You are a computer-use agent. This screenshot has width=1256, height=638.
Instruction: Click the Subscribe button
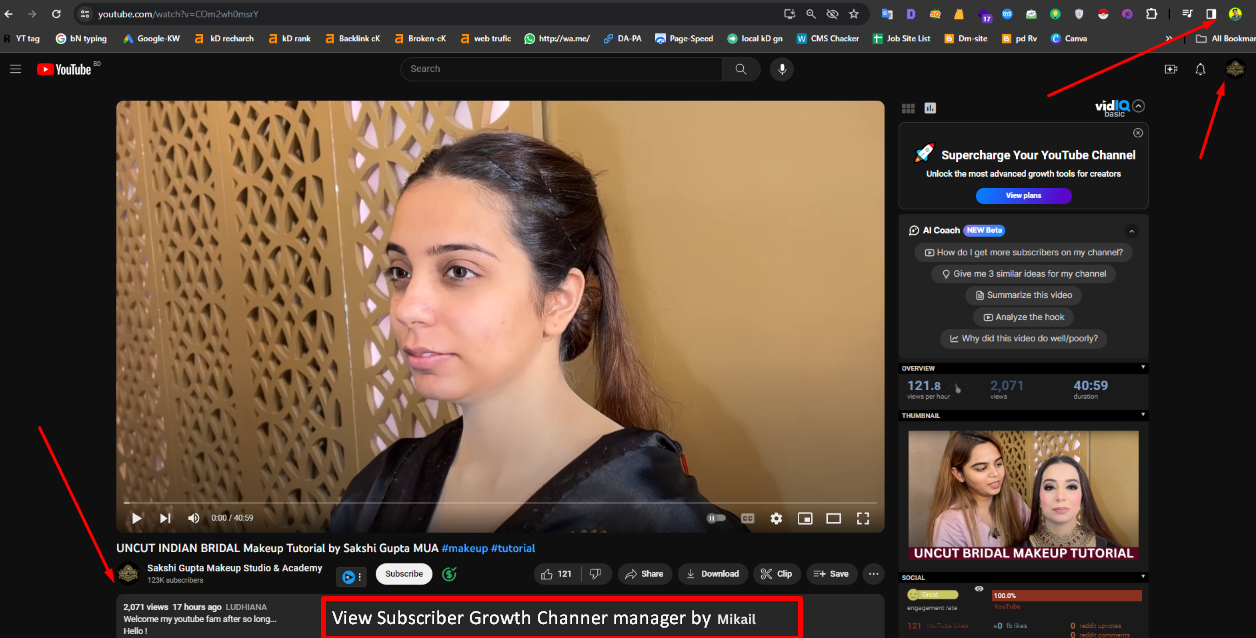[x=404, y=574]
